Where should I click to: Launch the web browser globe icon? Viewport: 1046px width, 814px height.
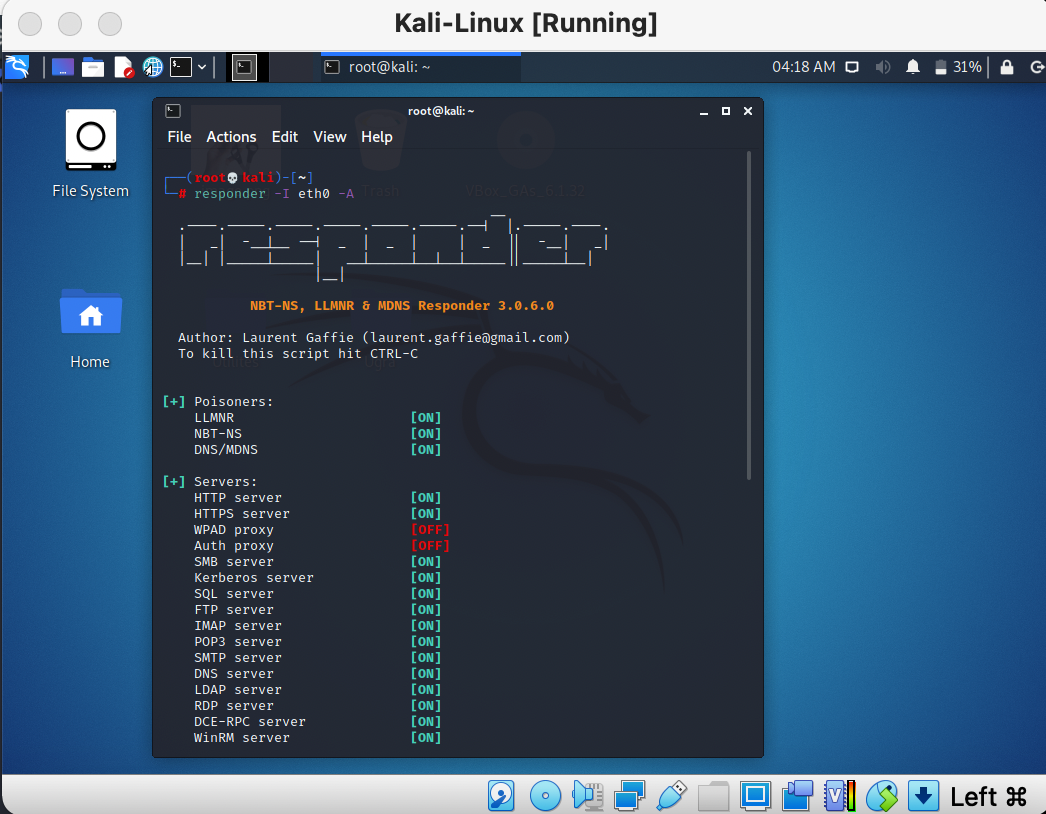pos(153,67)
